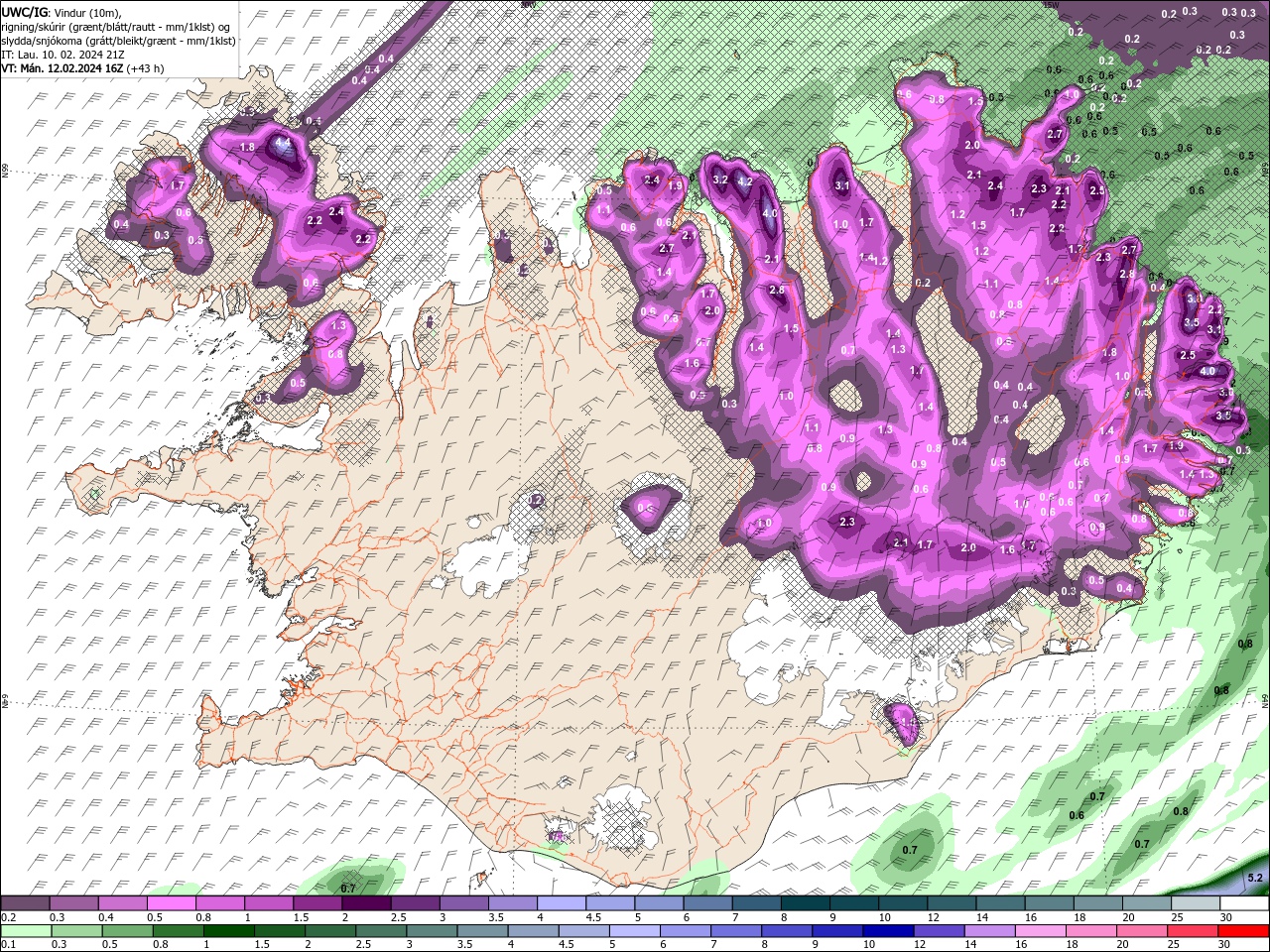Pick the white 30 swatch in snow legend
1270x952 pixels.
point(1244,903)
